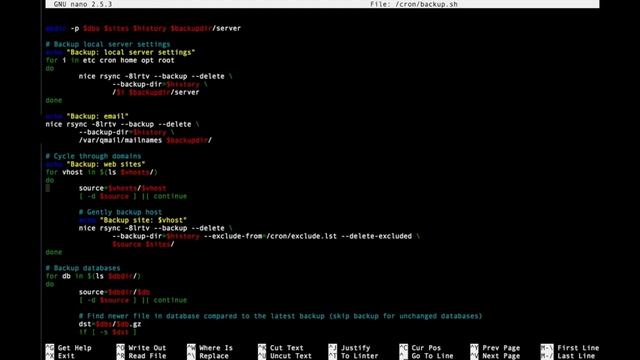Click the comment '# Backup local server settings'
Image resolution: width=640 pixels, height=360 pixels.
[108, 44]
